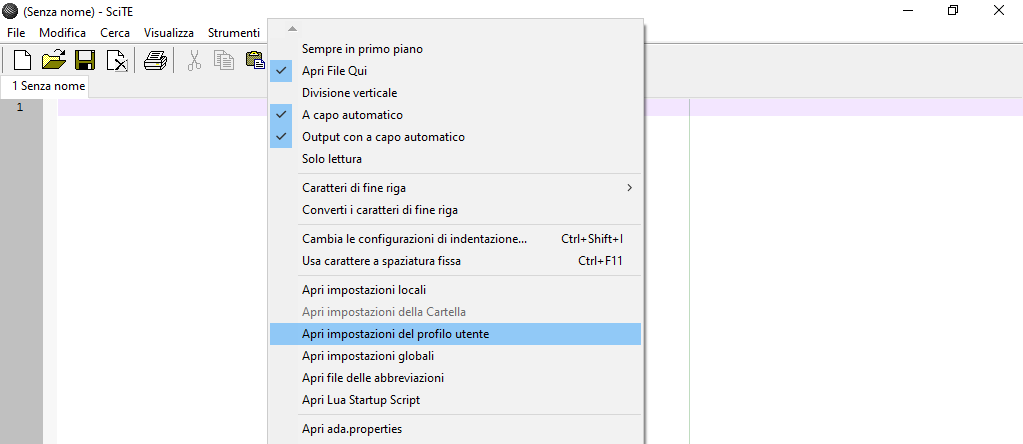Click the Save floppy disk icon
Image resolution: width=1023 pixels, height=444 pixels.
click(x=85, y=61)
